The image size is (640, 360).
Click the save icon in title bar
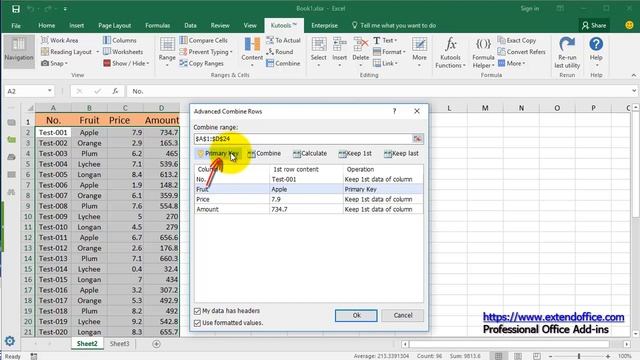16,9
